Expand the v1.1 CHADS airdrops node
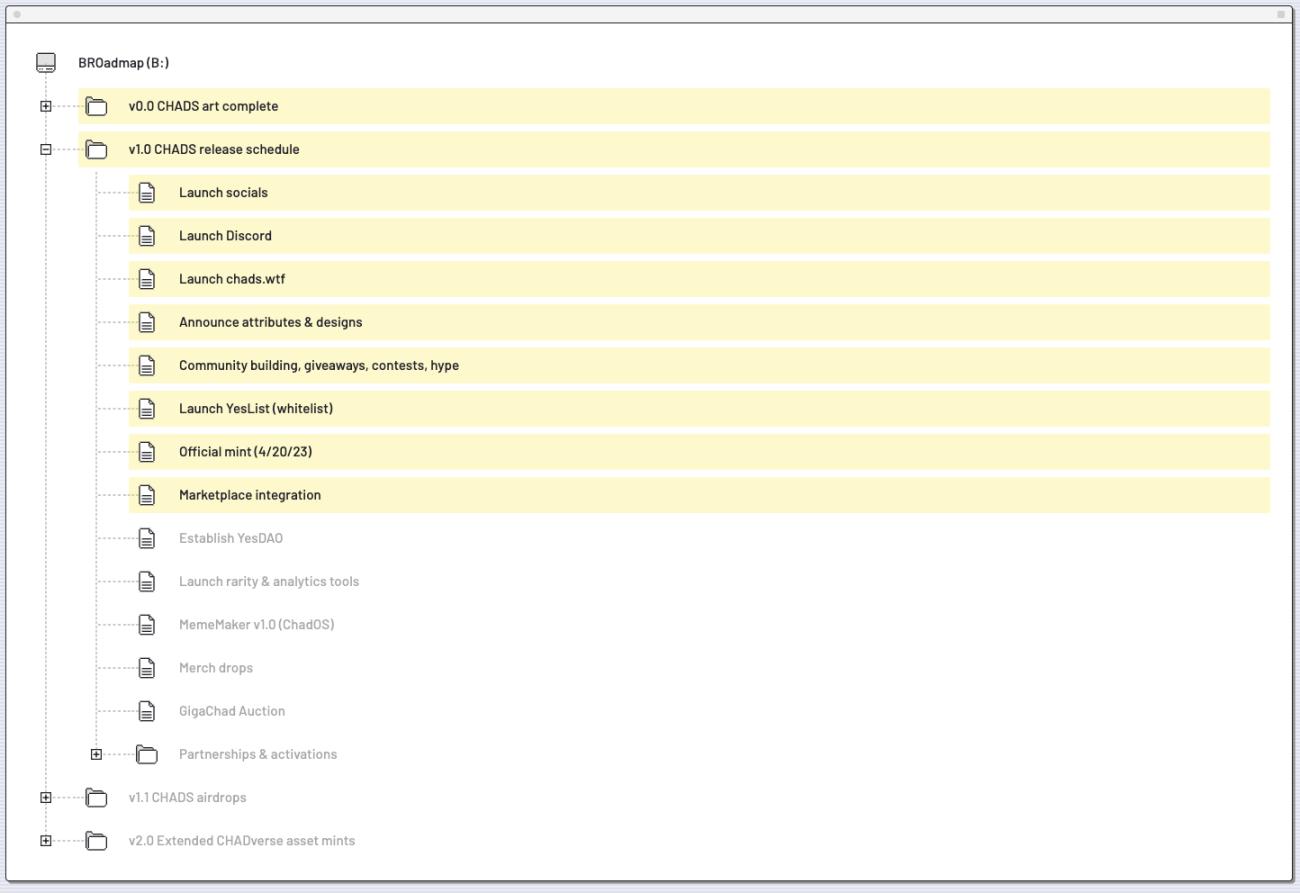1300x893 pixels. [x=46, y=797]
